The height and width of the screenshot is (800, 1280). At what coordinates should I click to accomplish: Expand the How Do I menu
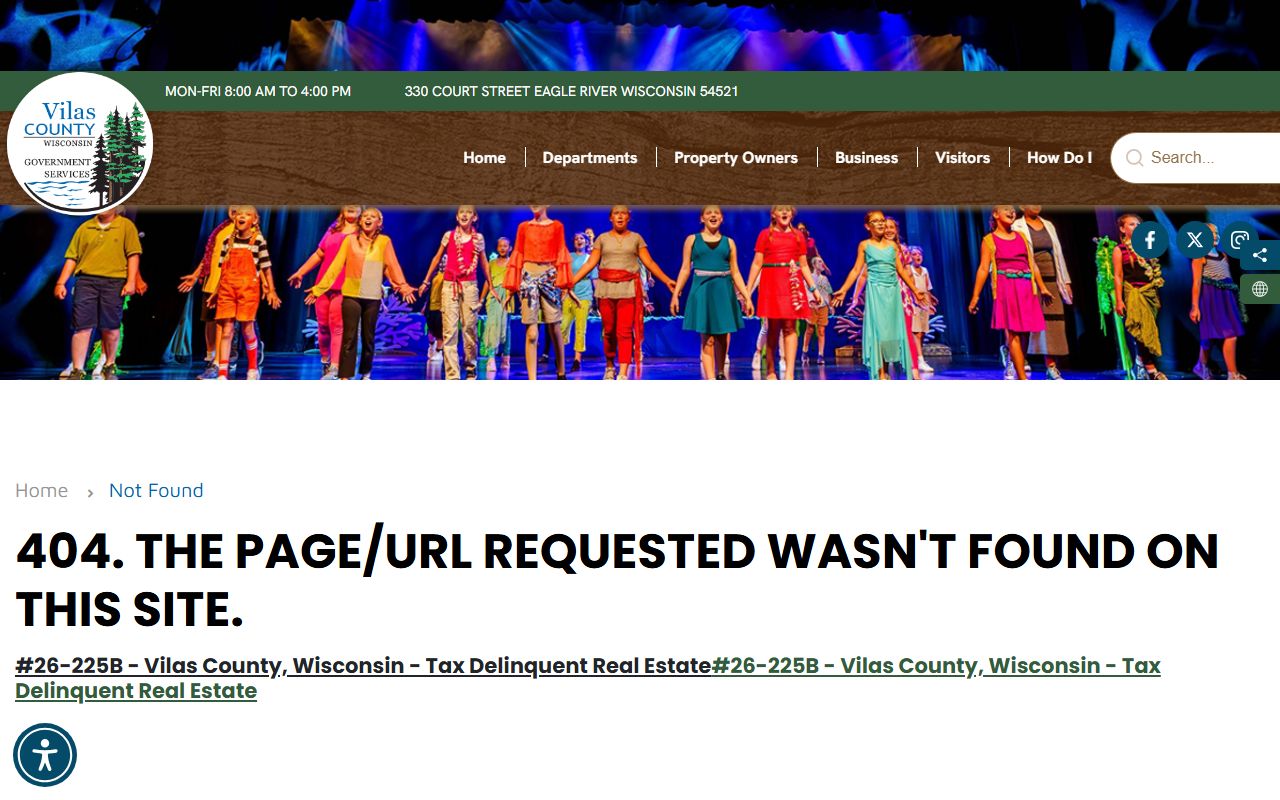[1058, 158]
